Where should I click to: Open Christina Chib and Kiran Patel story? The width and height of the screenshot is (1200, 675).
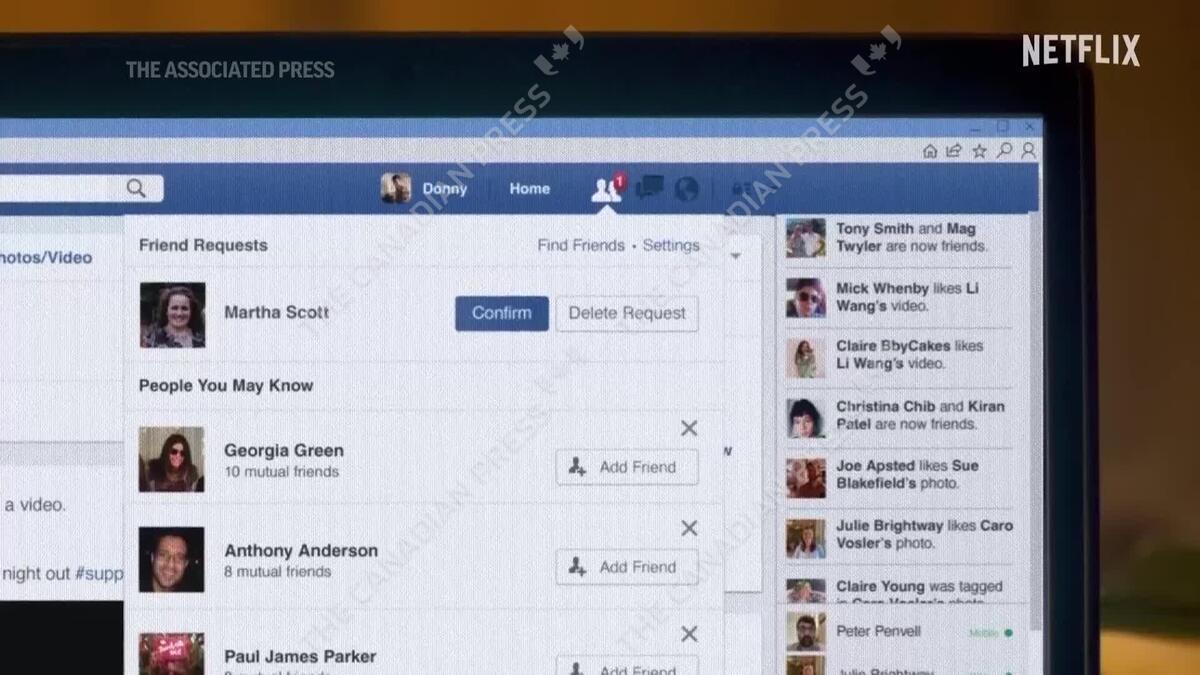pos(921,415)
